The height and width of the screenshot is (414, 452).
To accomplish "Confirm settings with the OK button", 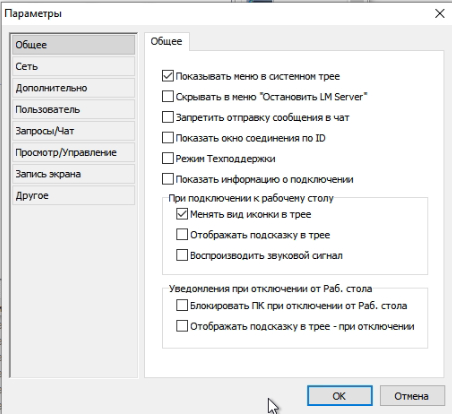I will [x=339, y=396].
